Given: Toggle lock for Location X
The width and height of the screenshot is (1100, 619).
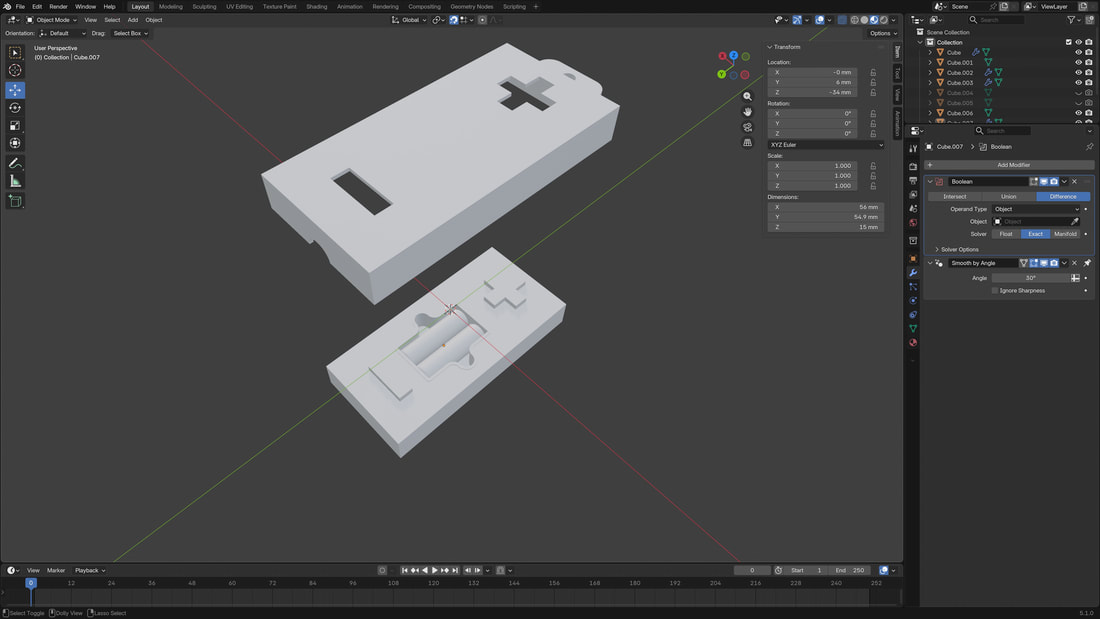Looking at the screenshot, I should [873, 72].
